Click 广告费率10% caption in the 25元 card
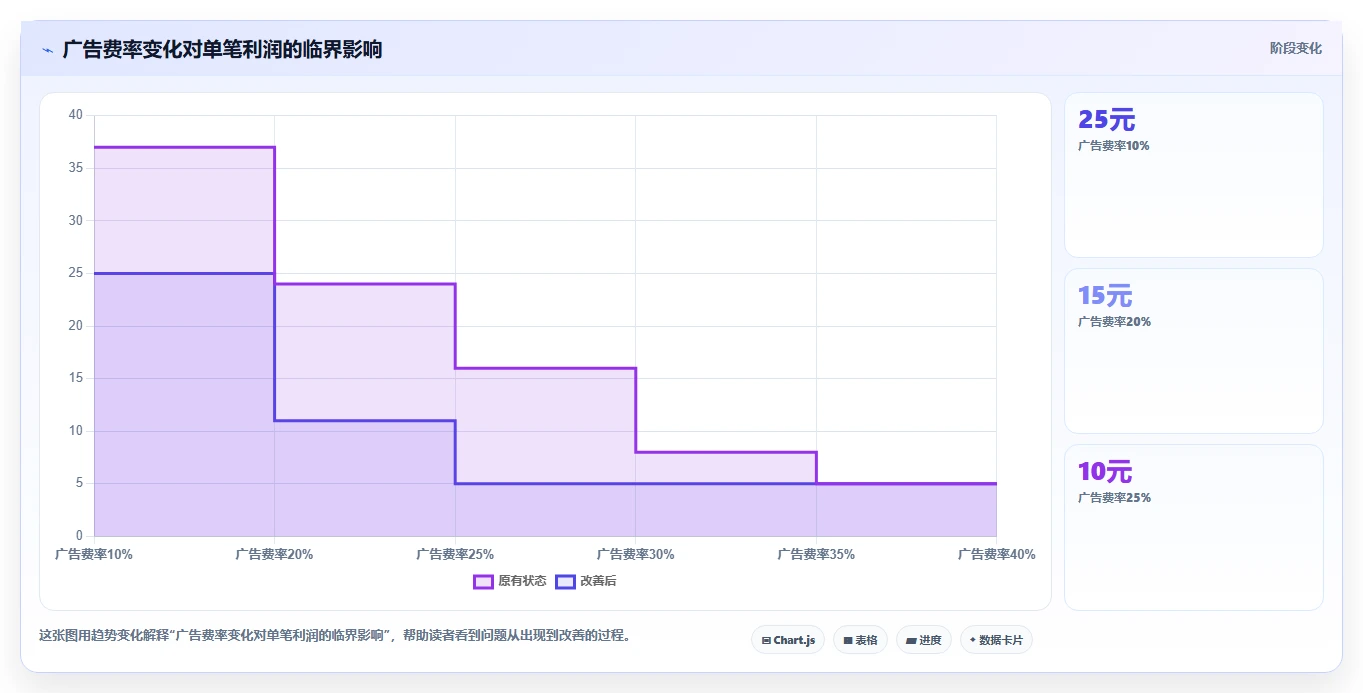The height and width of the screenshot is (693, 1363). 1114,146
